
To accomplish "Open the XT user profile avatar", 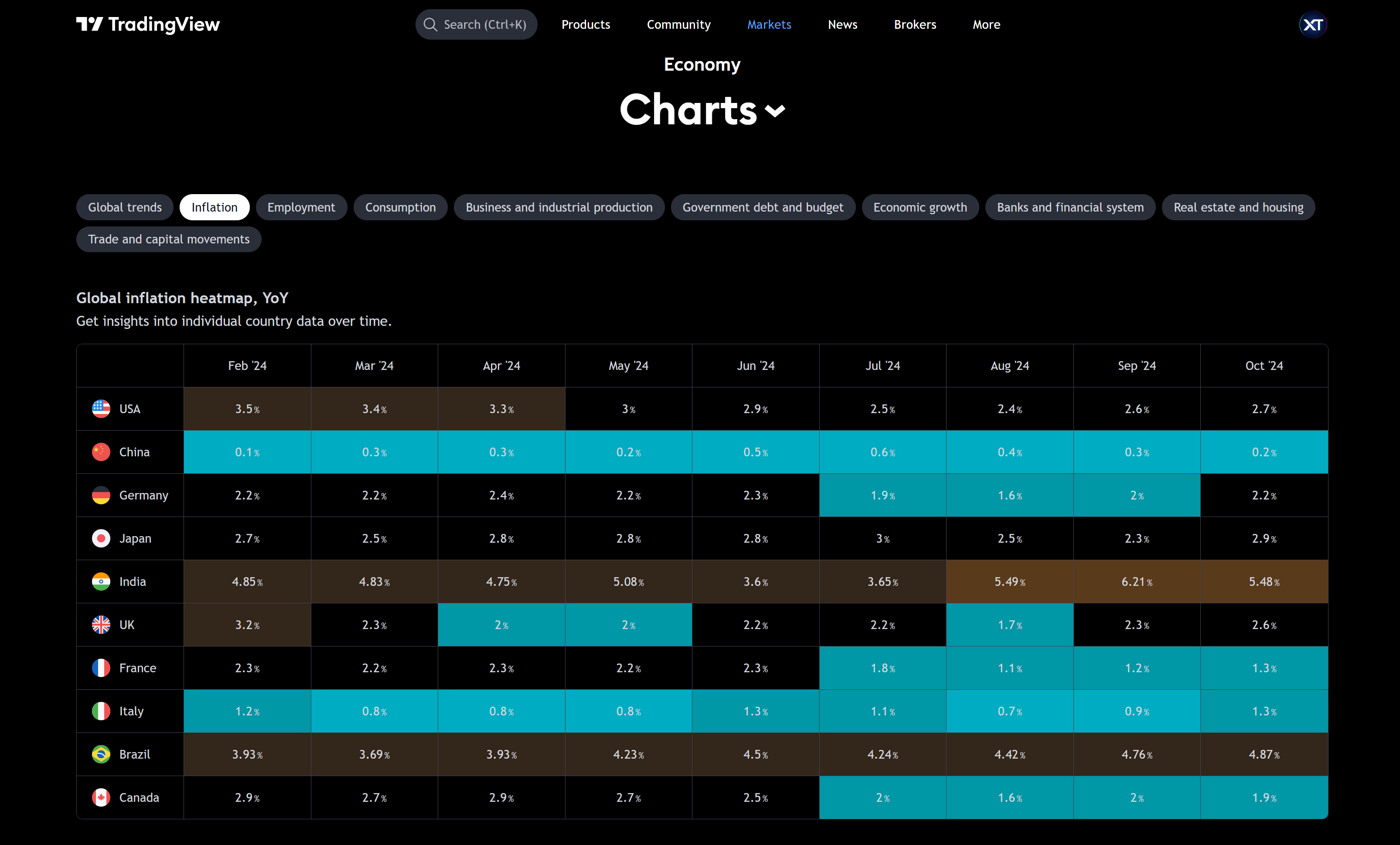I will coord(1312,24).
